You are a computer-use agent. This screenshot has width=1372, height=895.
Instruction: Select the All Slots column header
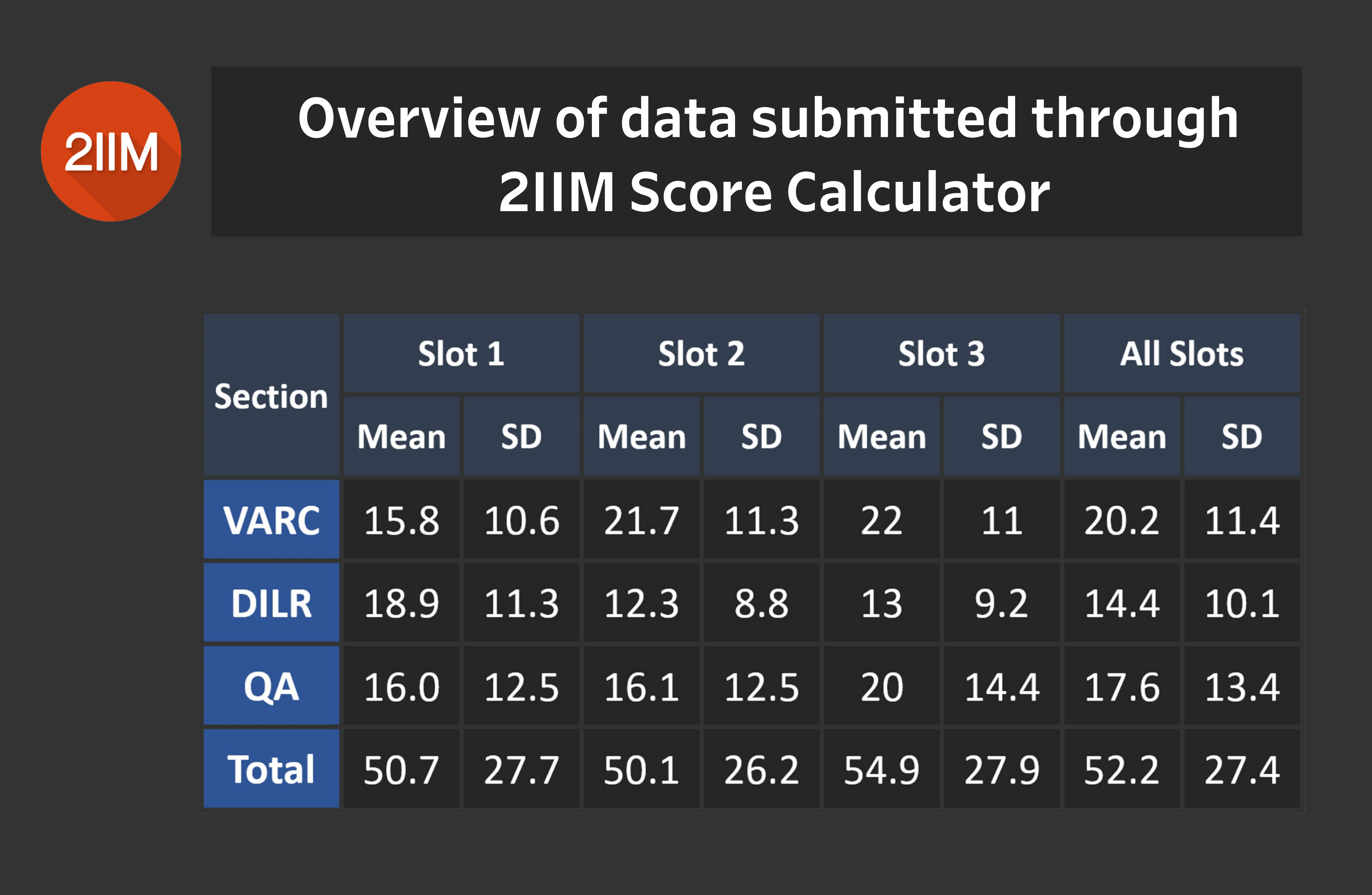point(1182,353)
